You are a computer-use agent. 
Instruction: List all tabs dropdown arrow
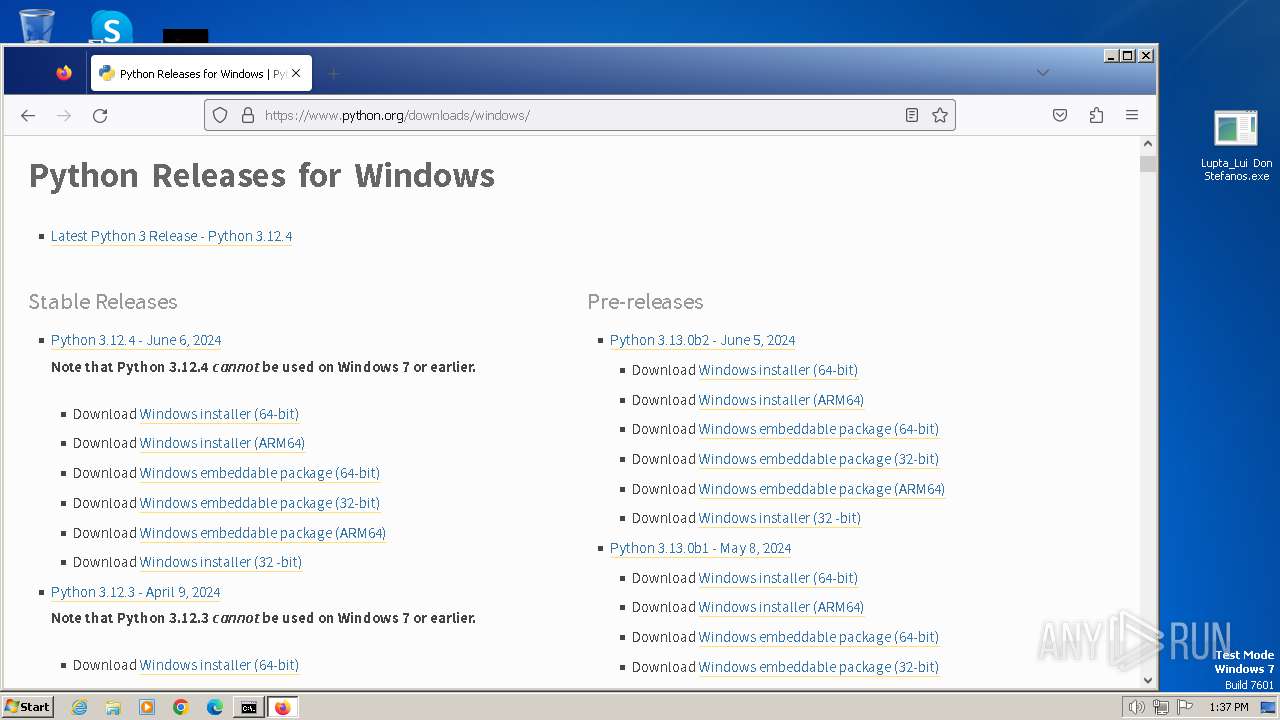point(1043,73)
